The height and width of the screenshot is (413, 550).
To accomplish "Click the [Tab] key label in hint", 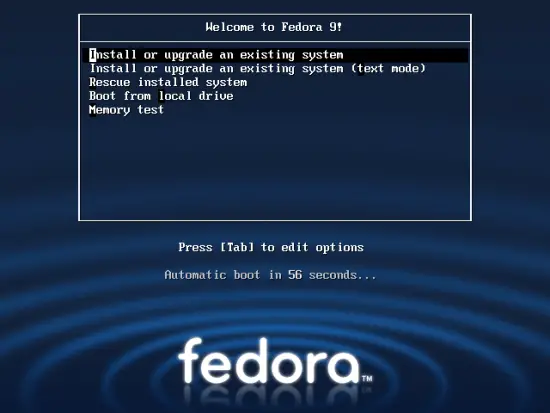I will (x=237, y=247).
